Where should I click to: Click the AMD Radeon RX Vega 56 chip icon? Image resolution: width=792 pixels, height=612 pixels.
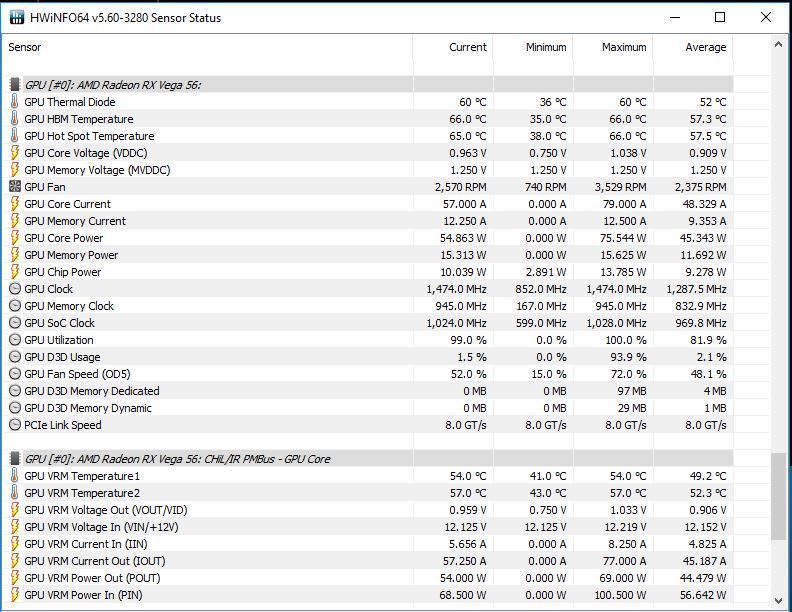[15, 85]
